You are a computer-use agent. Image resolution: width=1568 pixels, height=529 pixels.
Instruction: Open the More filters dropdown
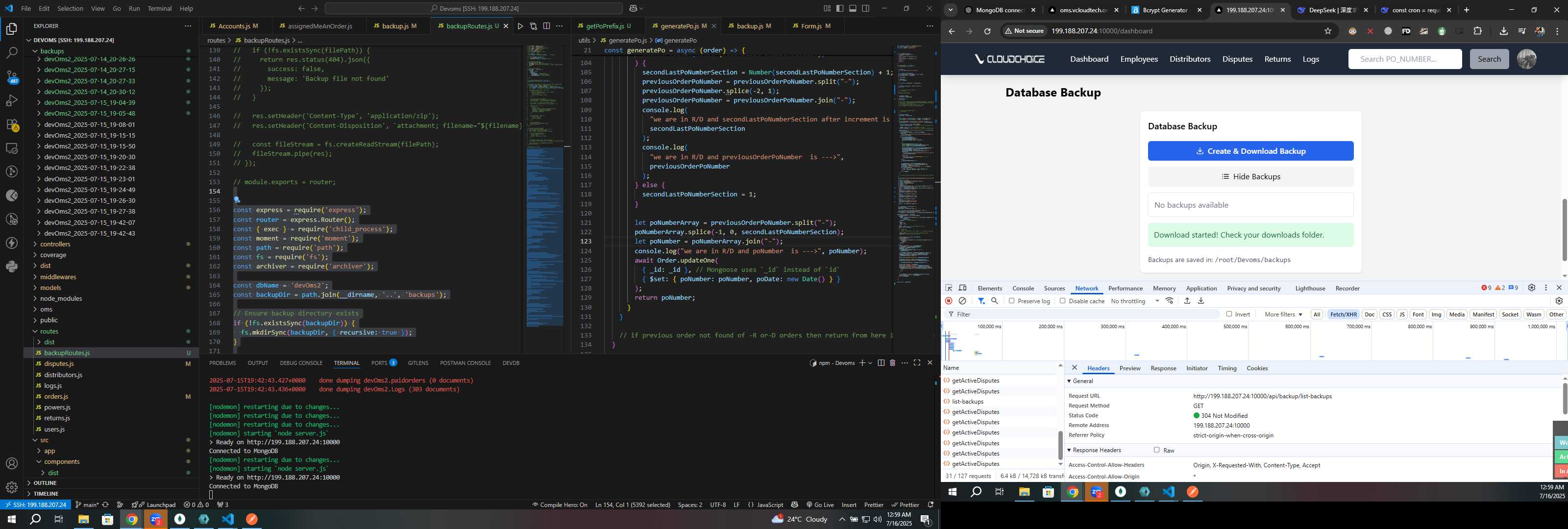(x=1283, y=314)
